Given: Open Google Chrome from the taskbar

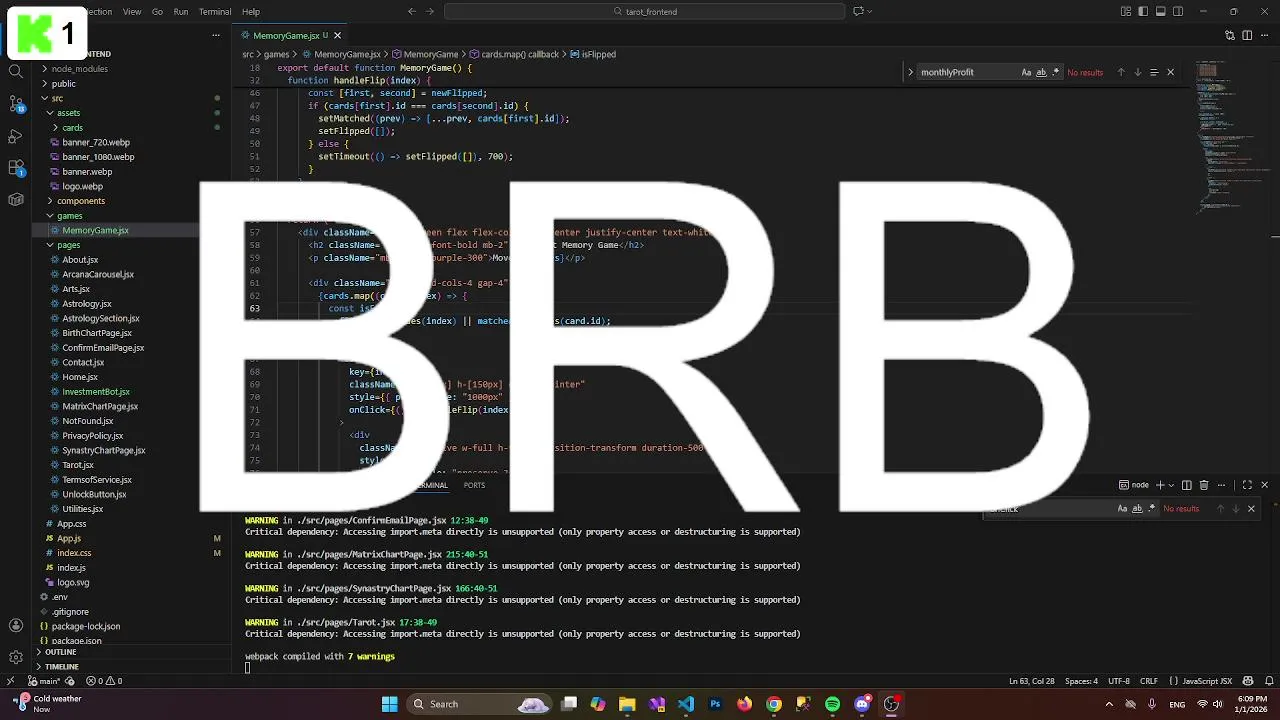Looking at the screenshot, I should [774, 704].
